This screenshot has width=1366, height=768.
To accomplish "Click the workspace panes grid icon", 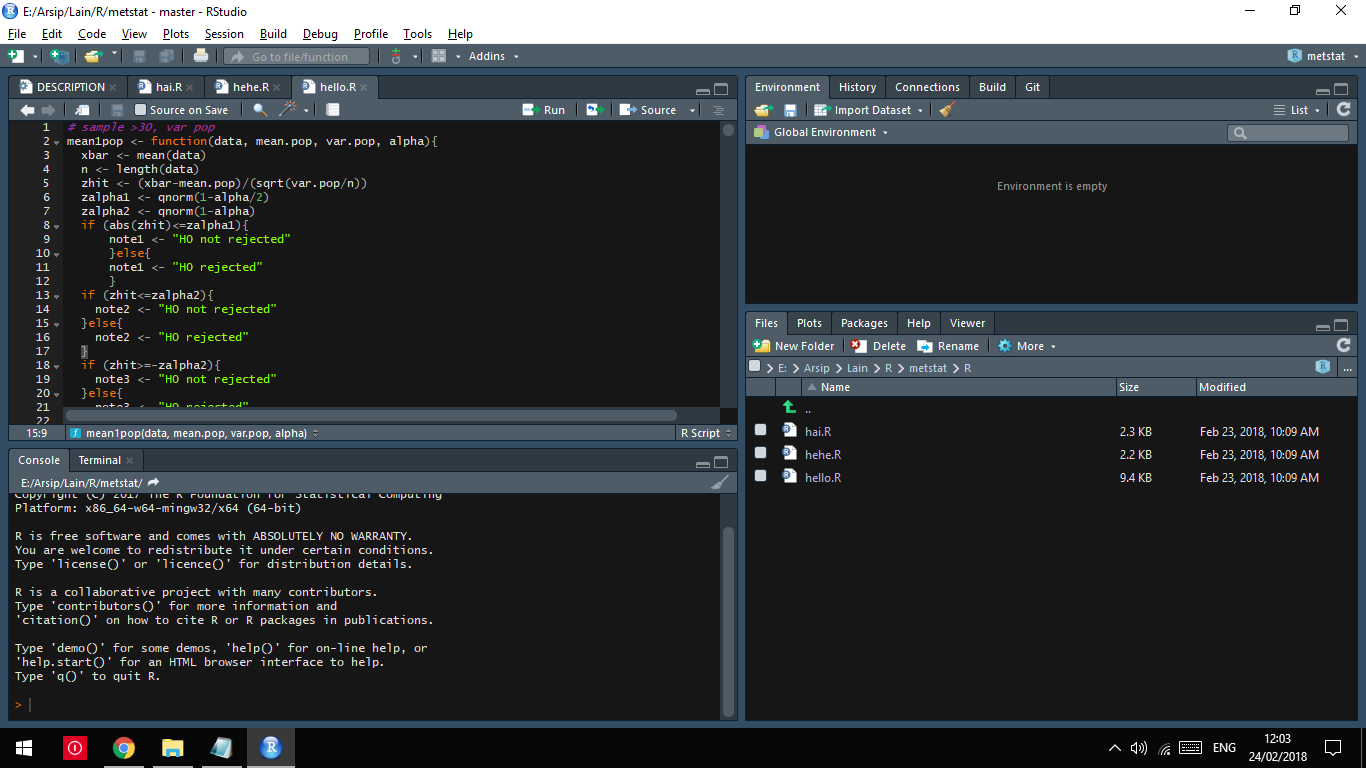I will [x=438, y=56].
